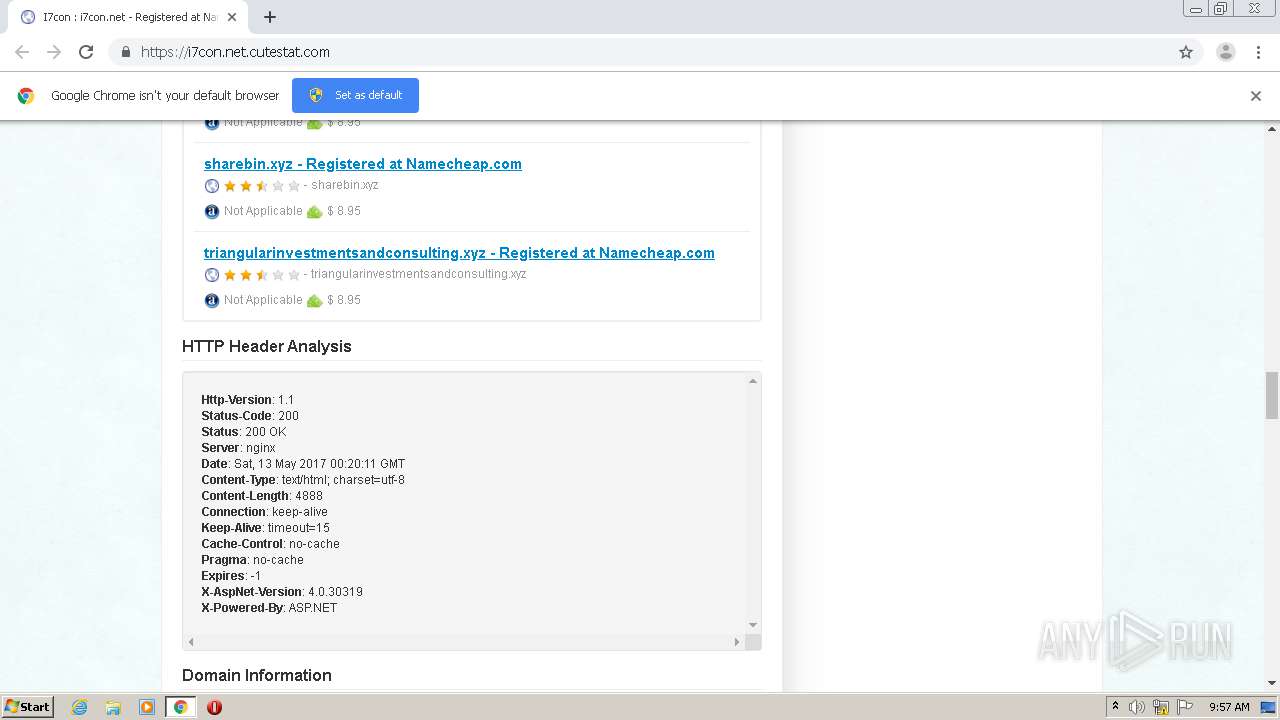
Task: Click globe icon beside triangularinvestmentsandconsulting.xyz rating
Action: click(x=212, y=275)
